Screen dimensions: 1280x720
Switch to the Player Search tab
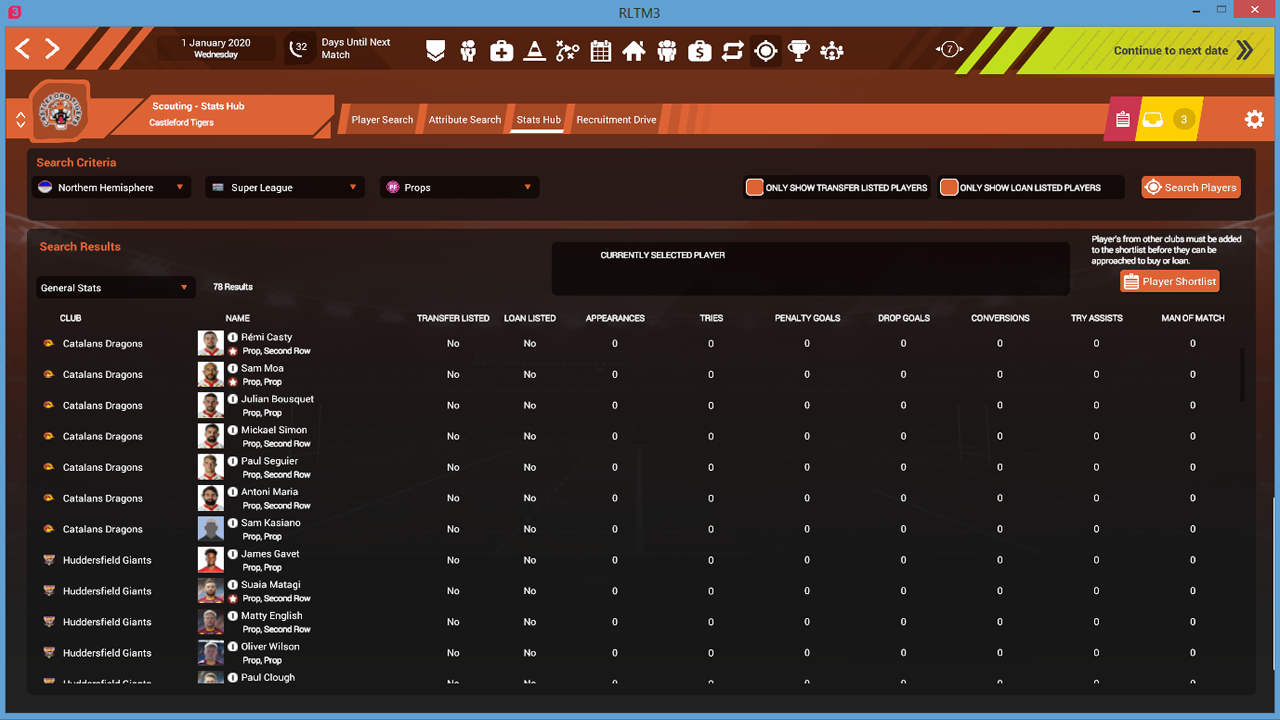(382, 120)
